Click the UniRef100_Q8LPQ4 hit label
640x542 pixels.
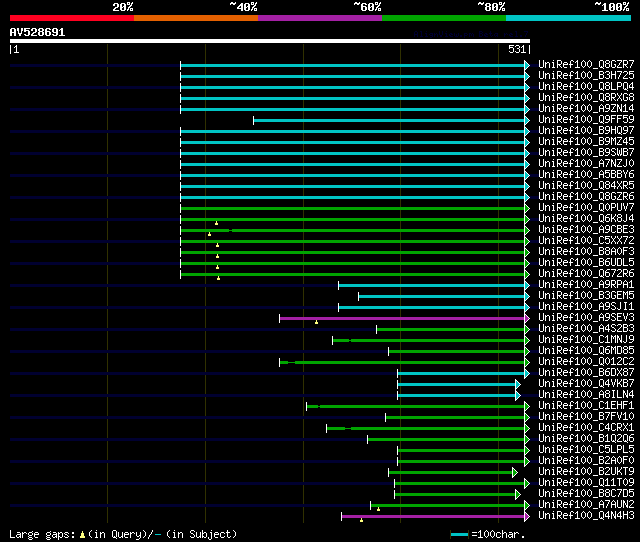tap(586, 87)
